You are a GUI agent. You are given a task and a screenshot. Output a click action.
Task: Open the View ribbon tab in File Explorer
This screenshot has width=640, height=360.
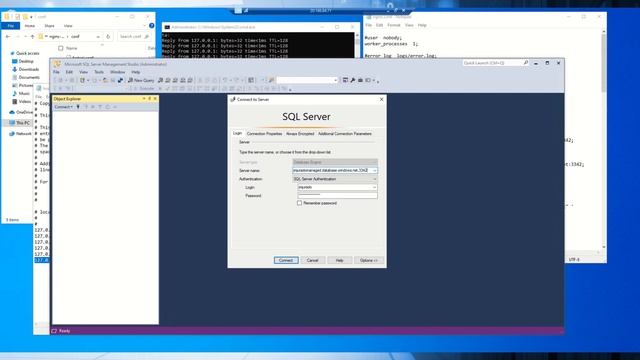(68, 26)
